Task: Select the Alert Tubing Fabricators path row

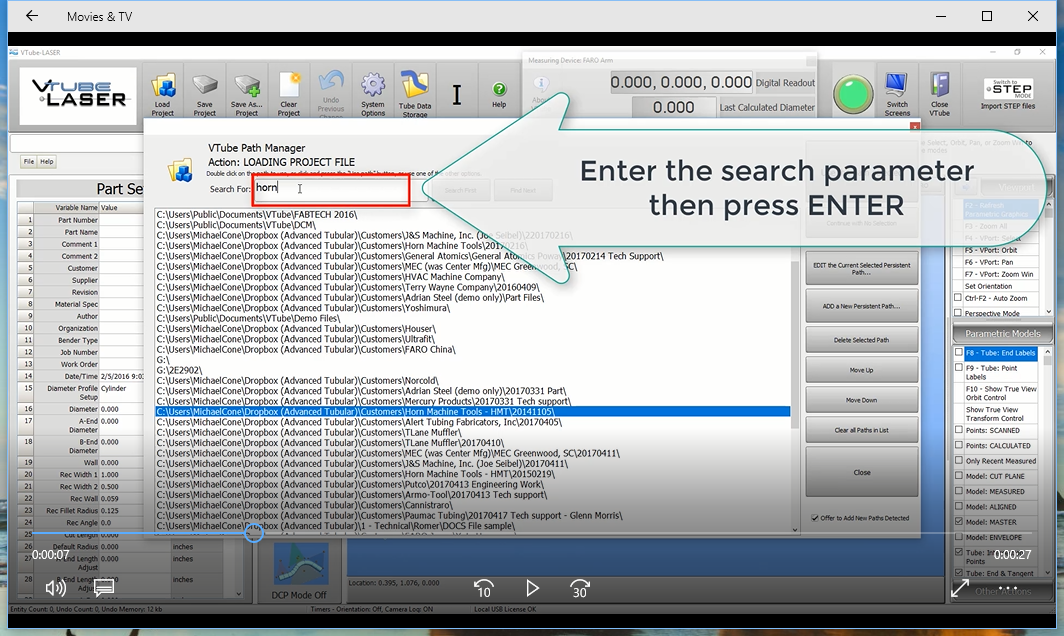Action: coord(472,422)
